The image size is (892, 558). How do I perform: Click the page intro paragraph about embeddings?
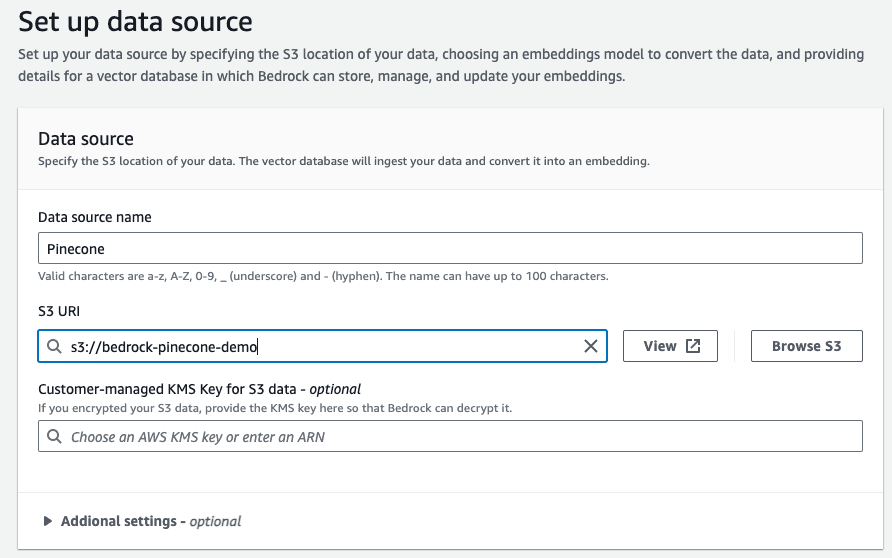[x=440, y=66]
